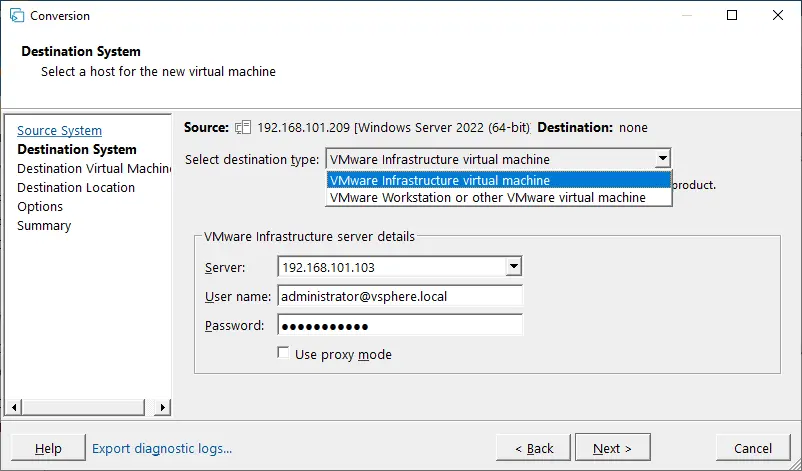Click the Back button

point(533,448)
